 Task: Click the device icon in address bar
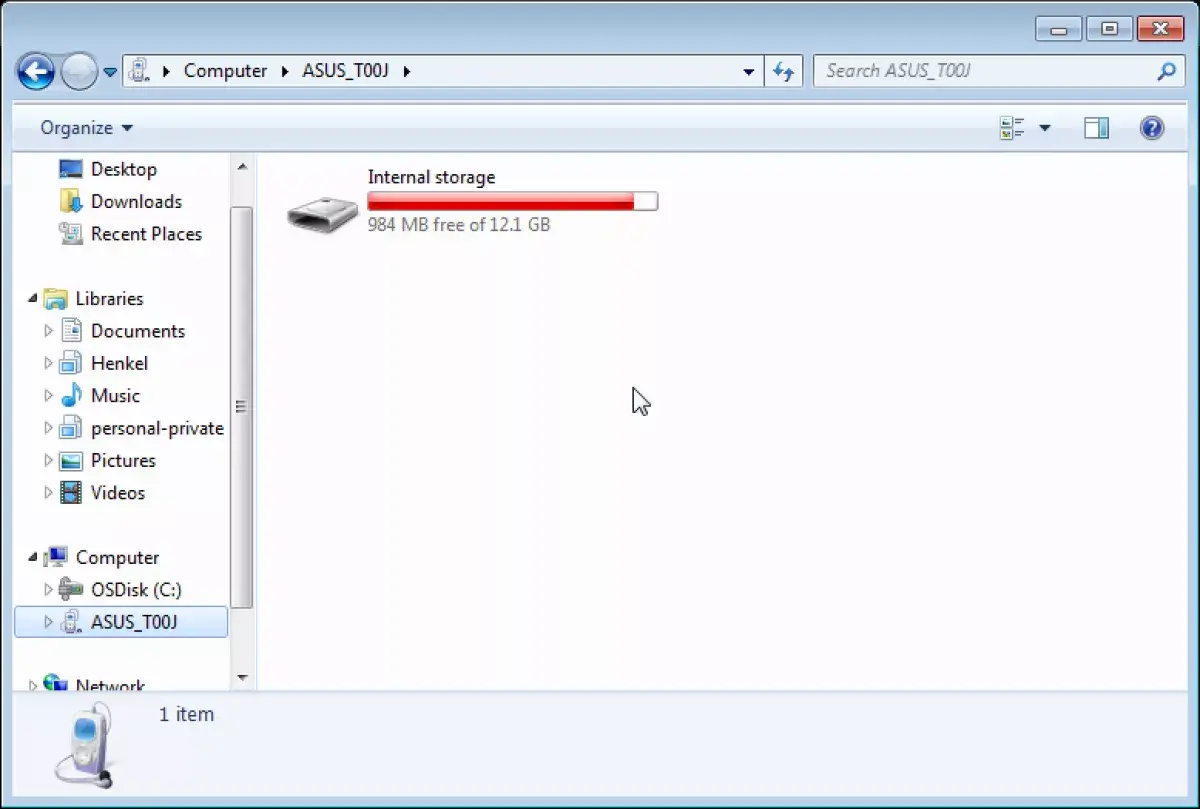140,71
